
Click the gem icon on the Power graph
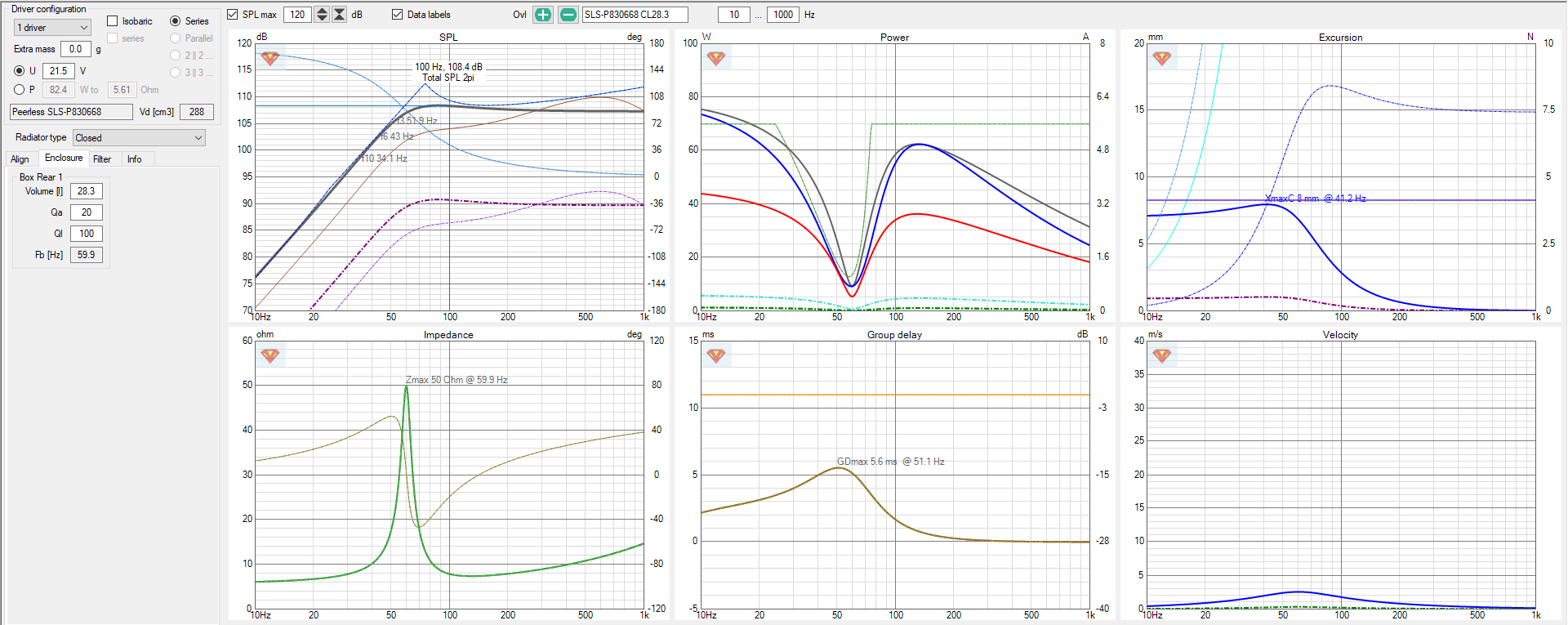716,58
